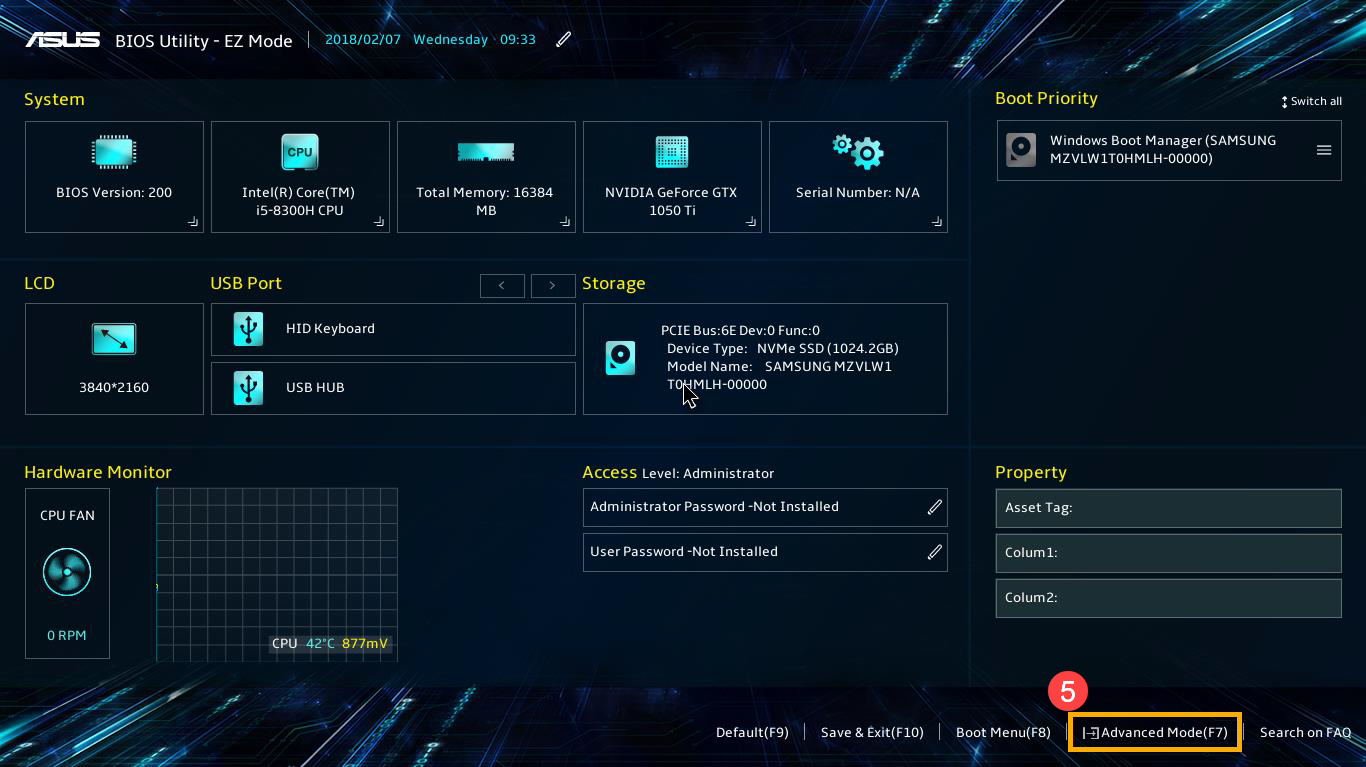Click User Password -Not Installed row
This screenshot has width=1366, height=767.
tap(765, 552)
